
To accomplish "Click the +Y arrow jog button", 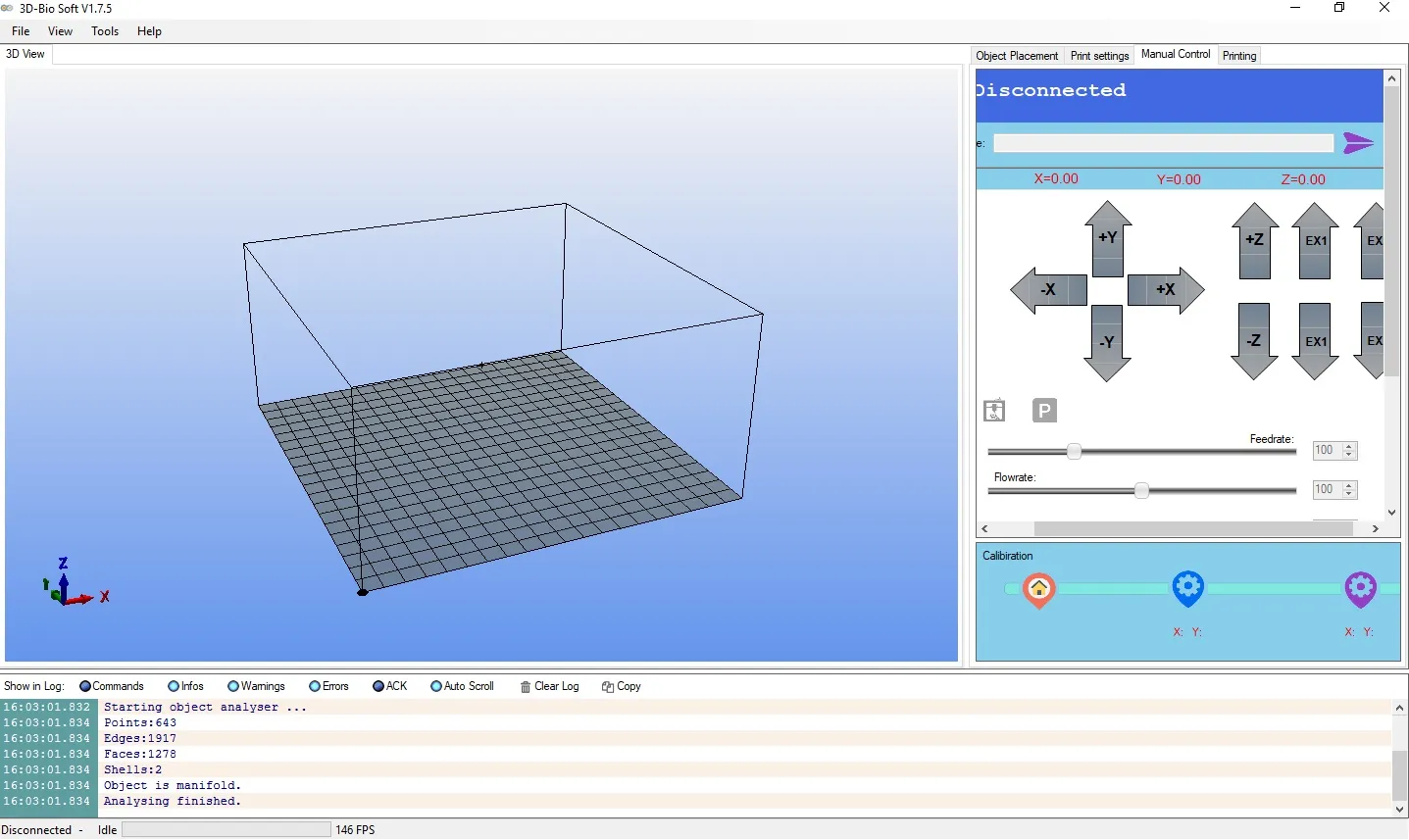I will coord(1108,238).
